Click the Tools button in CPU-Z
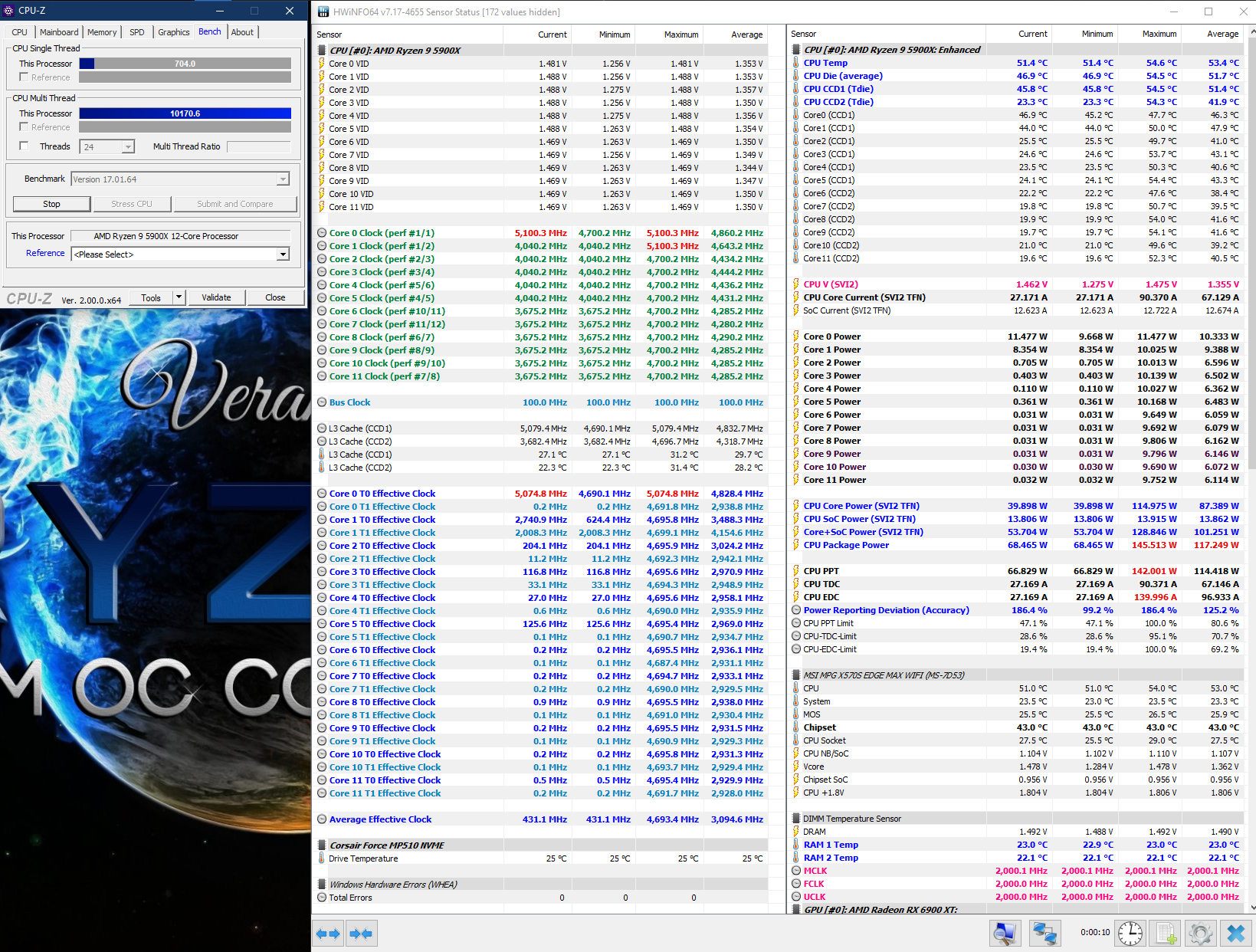 151,297
